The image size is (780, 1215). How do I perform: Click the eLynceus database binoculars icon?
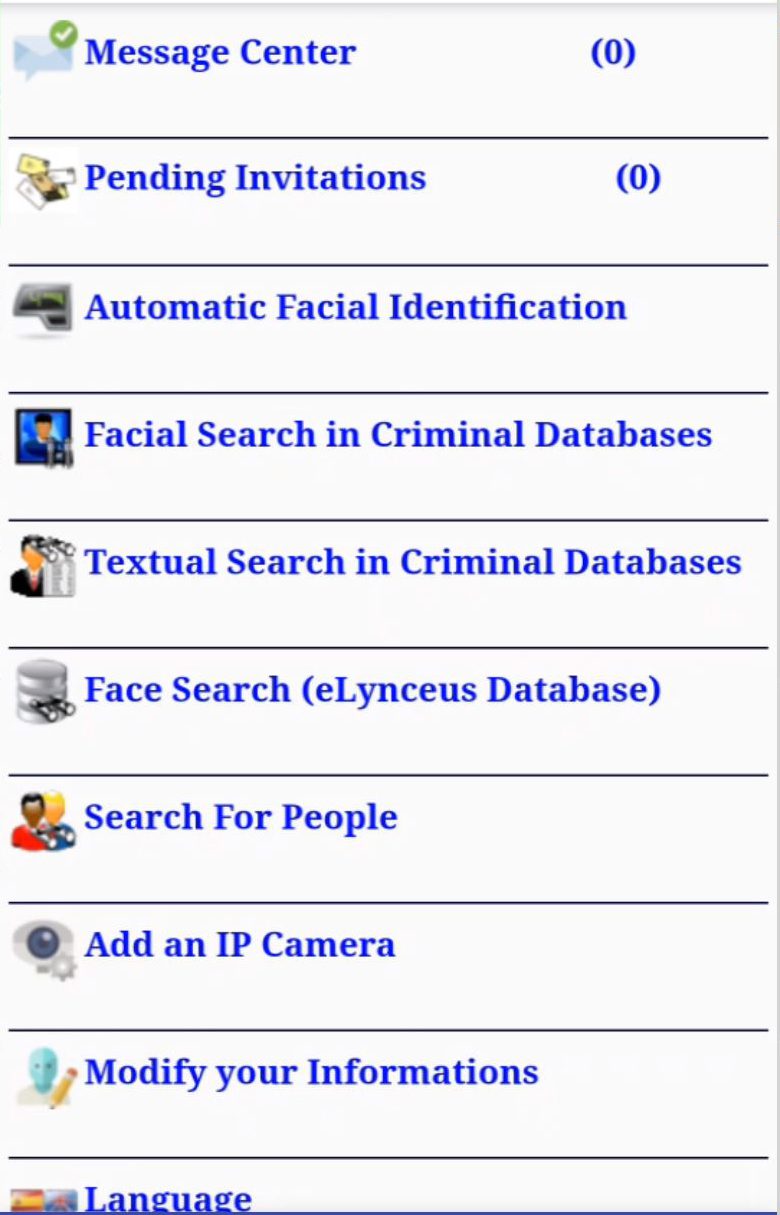45,692
